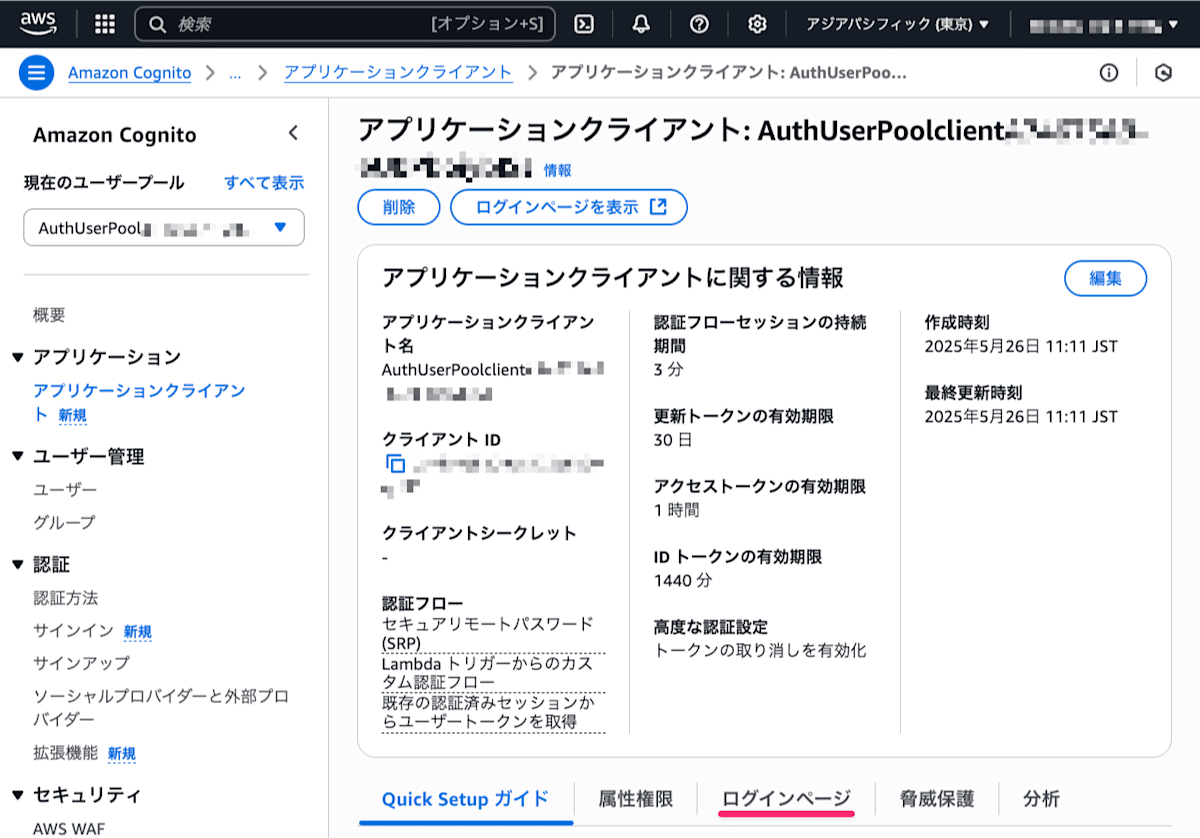
Task: Open アプリケーションクライアント in sidebar
Action: (x=139, y=402)
